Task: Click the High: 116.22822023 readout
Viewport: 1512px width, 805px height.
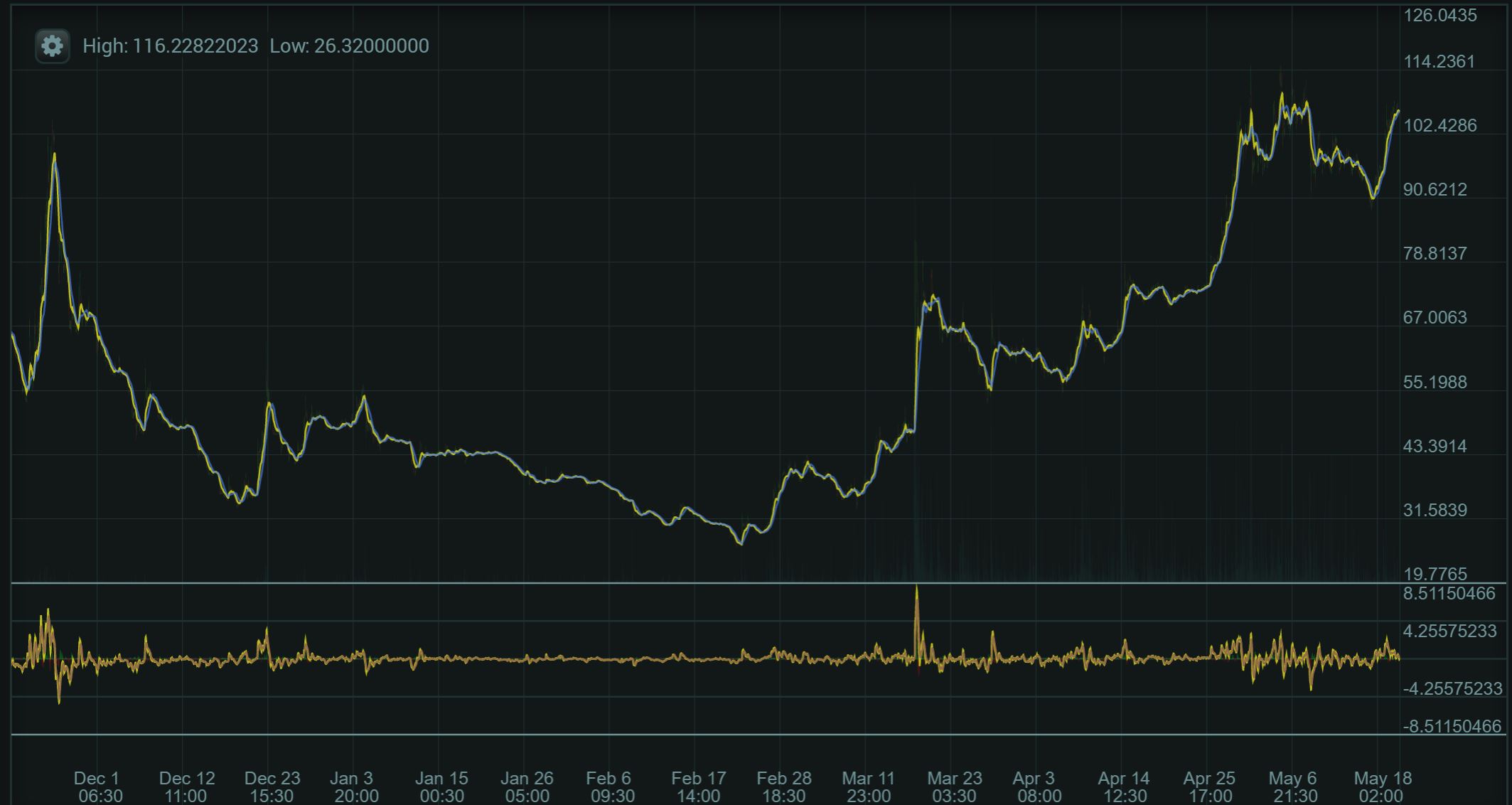Action: click(170, 46)
